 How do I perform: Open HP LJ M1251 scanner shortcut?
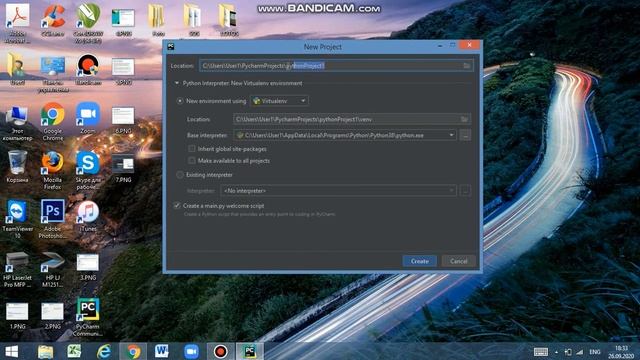tap(53, 269)
